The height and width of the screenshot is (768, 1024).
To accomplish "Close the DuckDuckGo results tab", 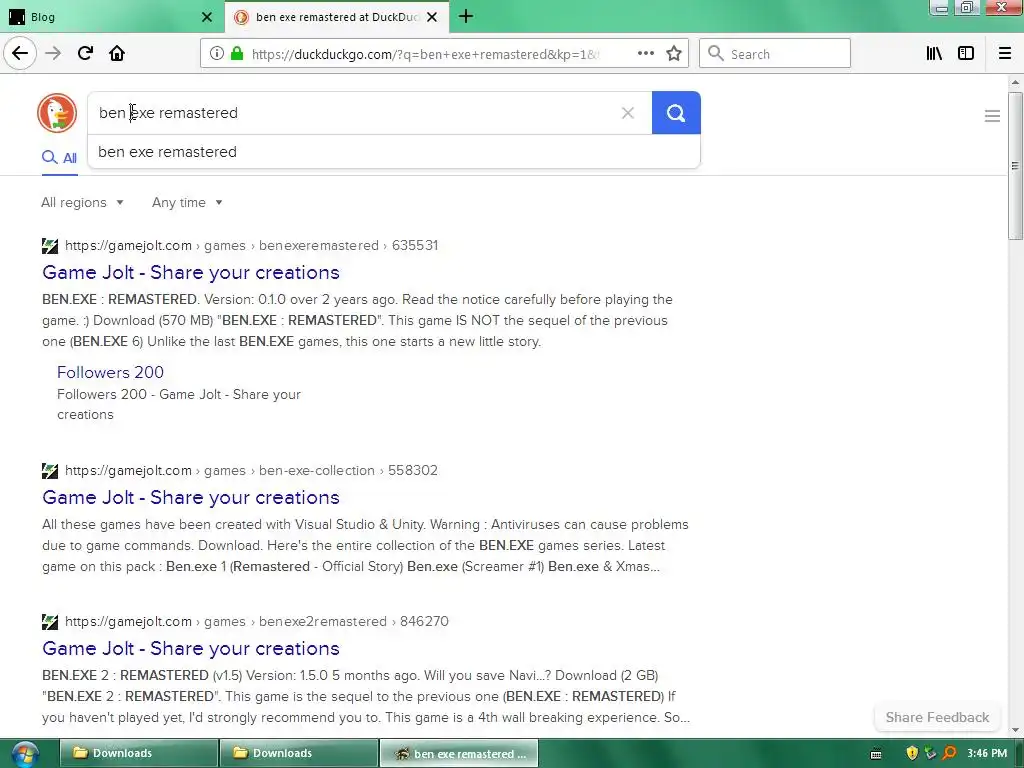I will coord(432,17).
